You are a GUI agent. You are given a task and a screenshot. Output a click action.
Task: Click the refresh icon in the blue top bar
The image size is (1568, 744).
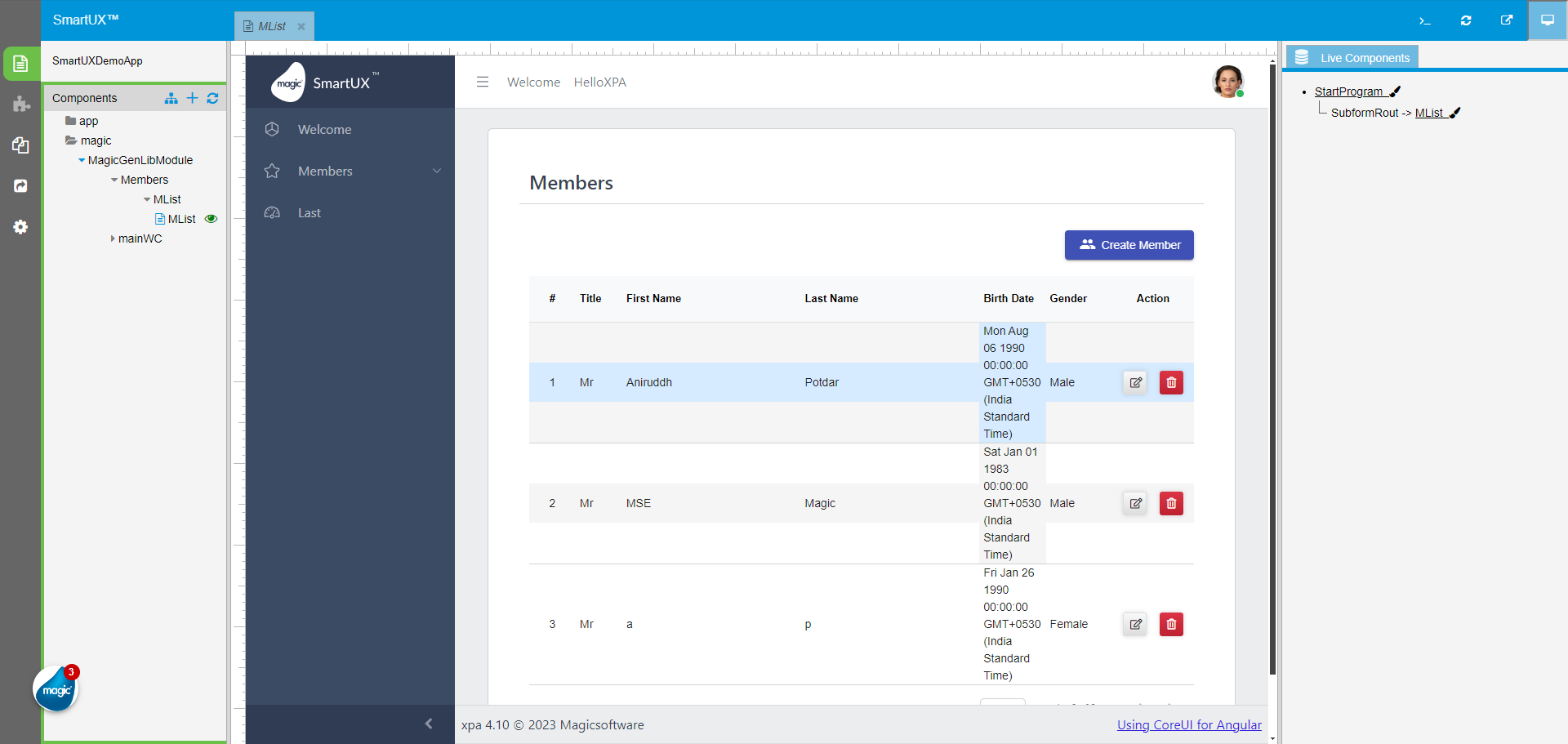click(1466, 20)
